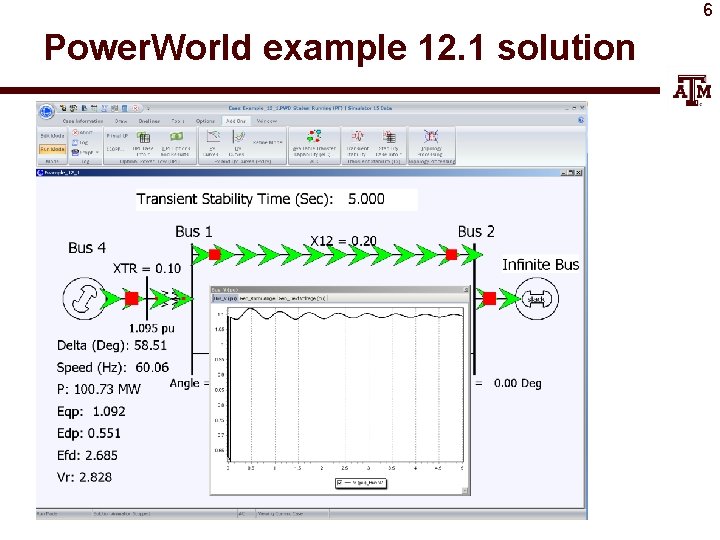Select the gen_fieldvoltage plot tab
Viewport: 720px width, 540px height.
pos(302,298)
